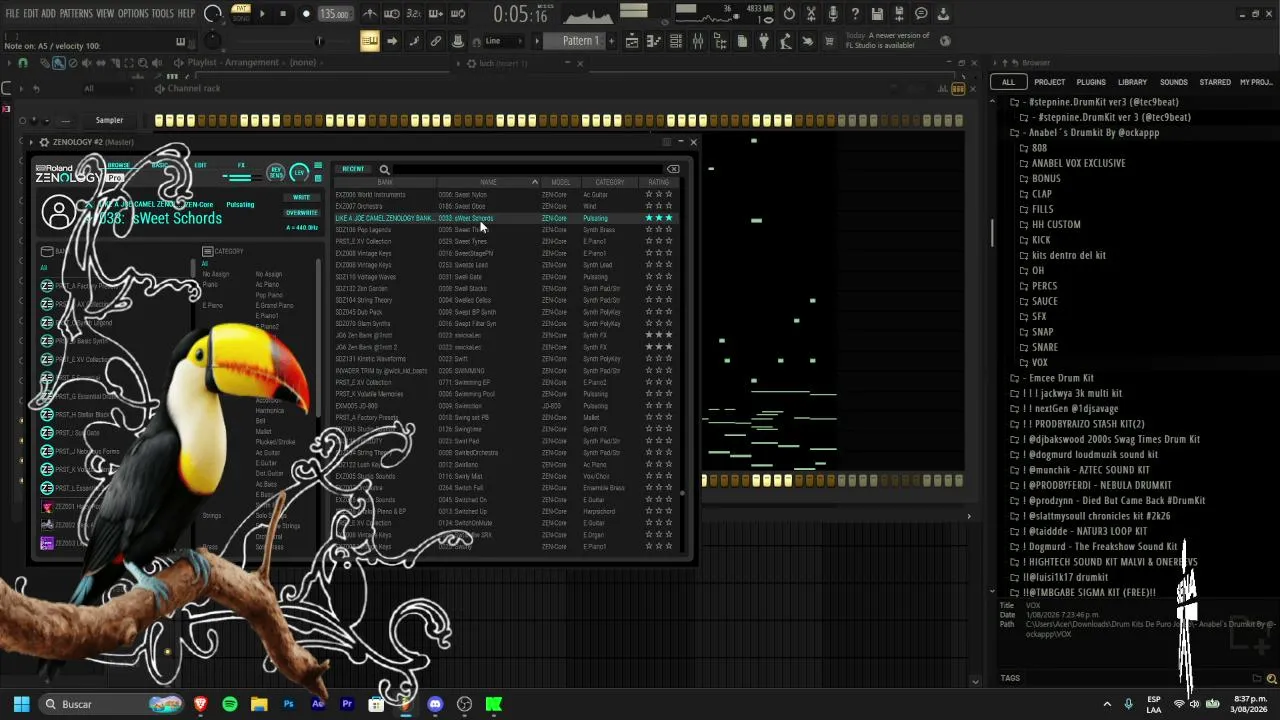Image resolution: width=1280 pixels, height=720 pixels.
Task: Click the ZENOLOGY preset search field
Action: pos(526,169)
